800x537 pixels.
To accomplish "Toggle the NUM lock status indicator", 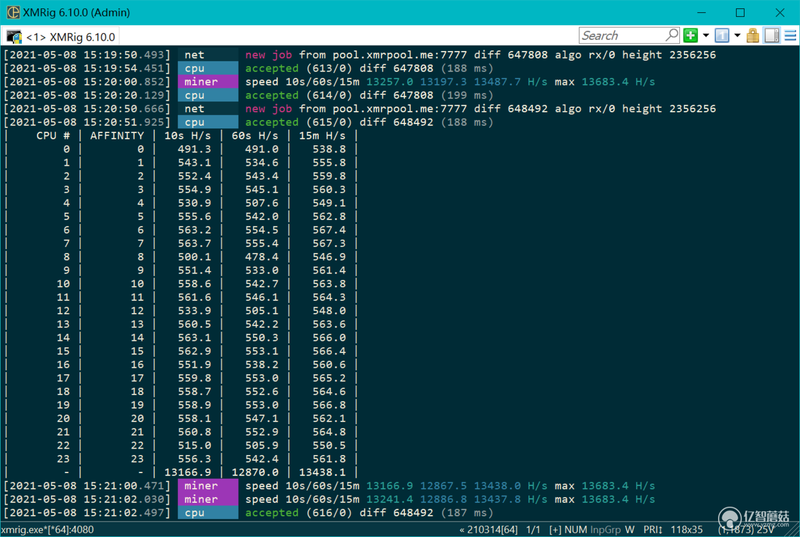I will (576, 530).
